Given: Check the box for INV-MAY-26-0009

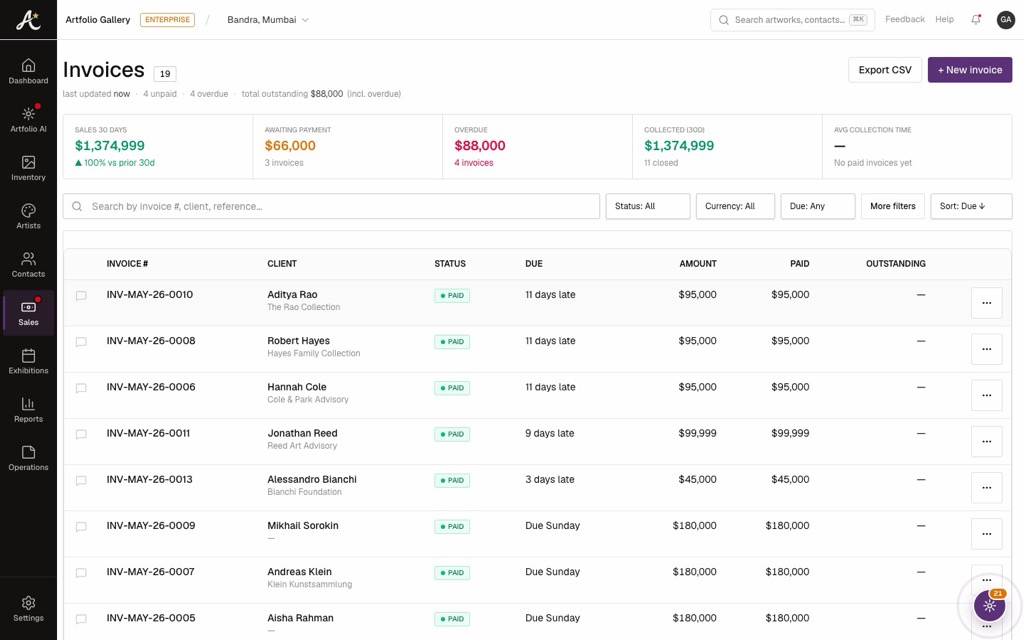Looking at the screenshot, I should pyautogui.click(x=81, y=527).
